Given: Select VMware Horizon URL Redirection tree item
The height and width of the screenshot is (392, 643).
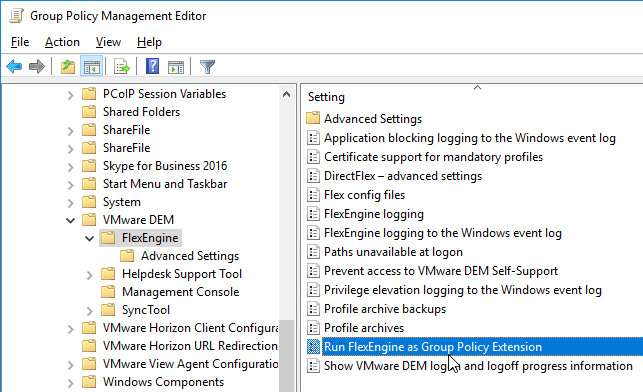Looking at the screenshot, I should coord(190,346).
